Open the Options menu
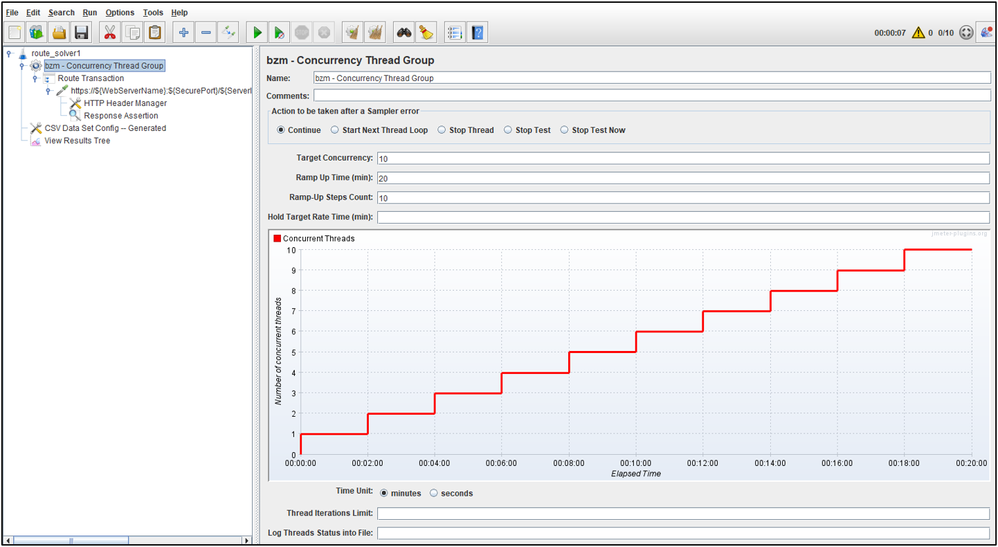 (x=119, y=13)
